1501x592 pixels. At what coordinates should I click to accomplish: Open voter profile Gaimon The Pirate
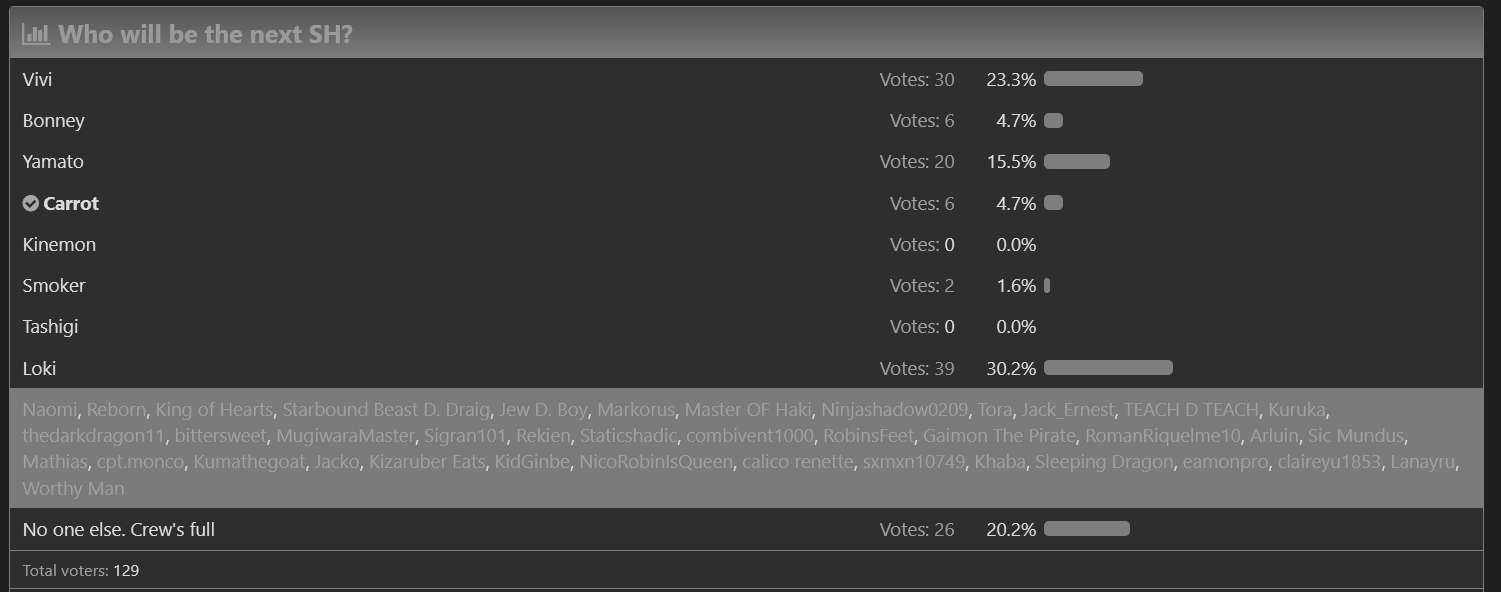pyautogui.click(x=999, y=436)
